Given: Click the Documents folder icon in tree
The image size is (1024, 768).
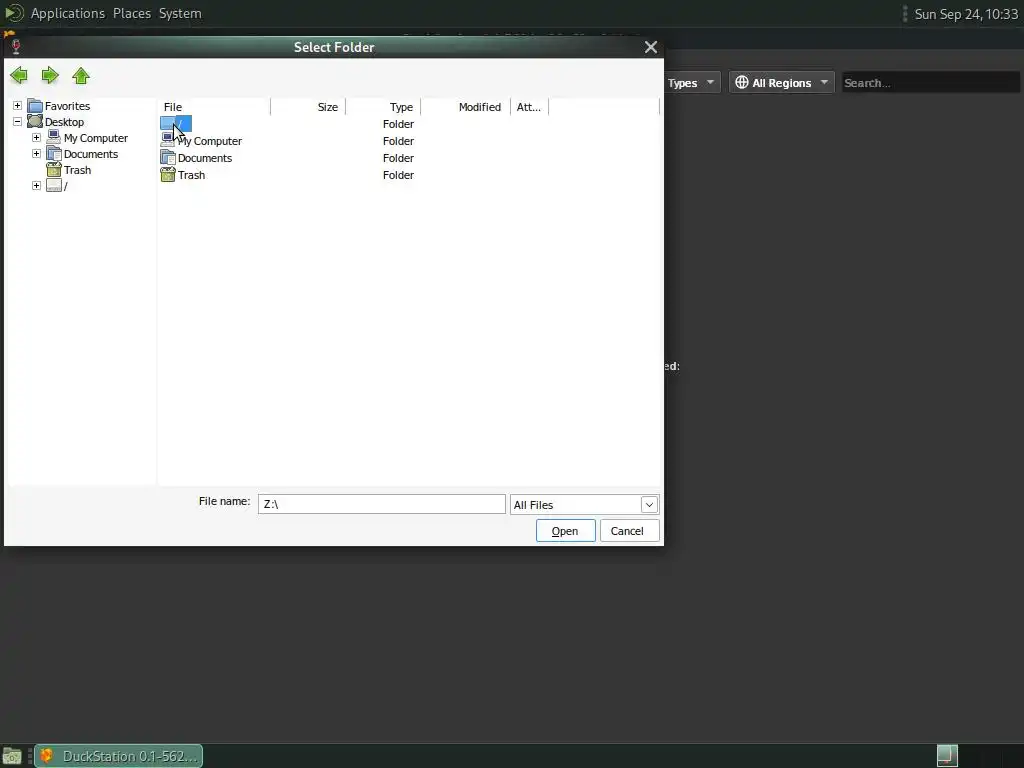Looking at the screenshot, I should pos(54,154).
